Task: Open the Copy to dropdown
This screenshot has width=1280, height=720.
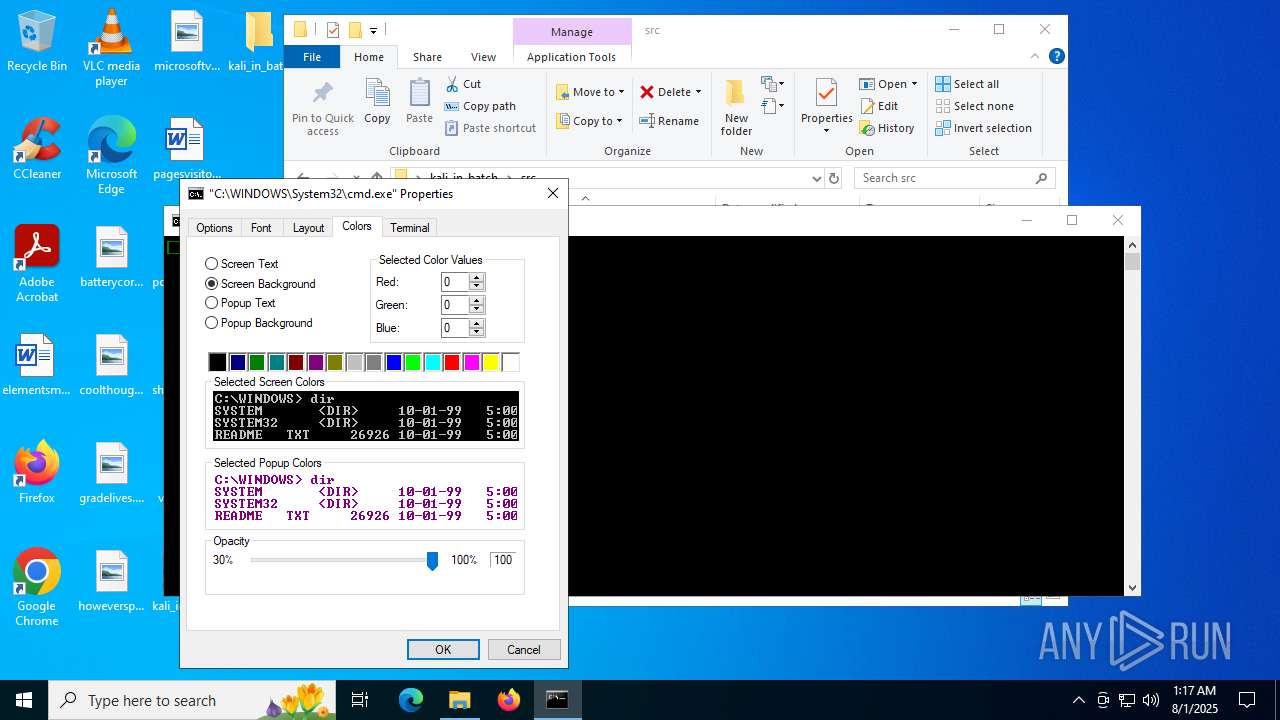Action: (x=589, y=121)
